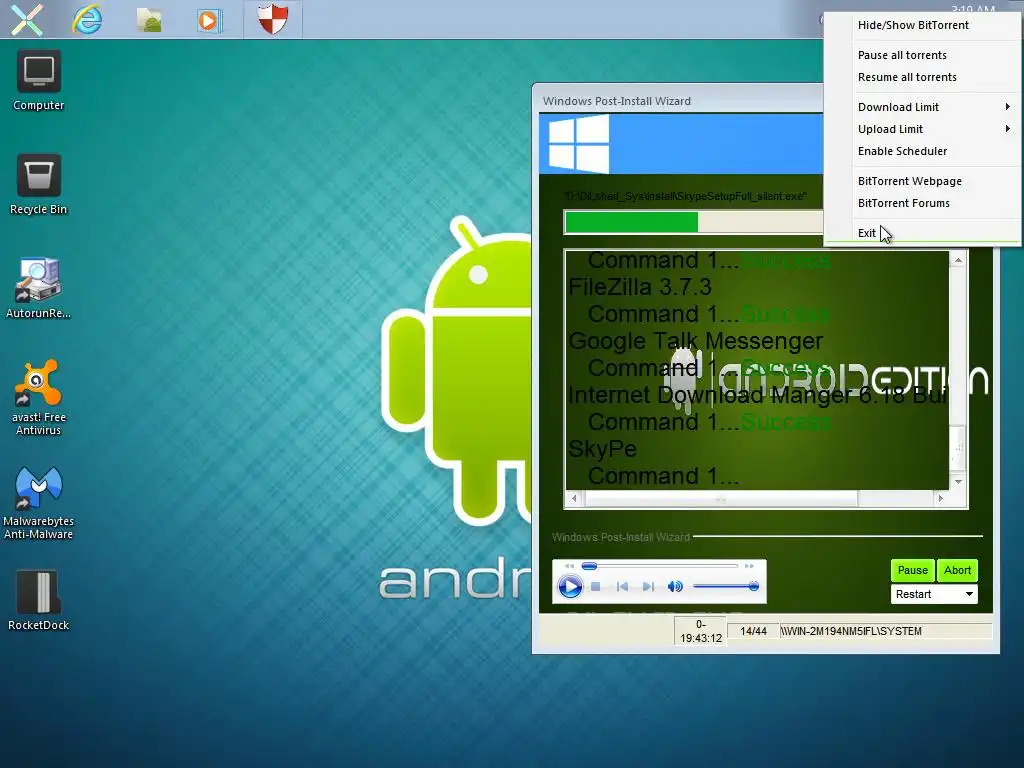The height and width of the screenshot is (768, 1024).
Task: Launch avast! Free Antivirus shortcut
Action: [39, 397]
